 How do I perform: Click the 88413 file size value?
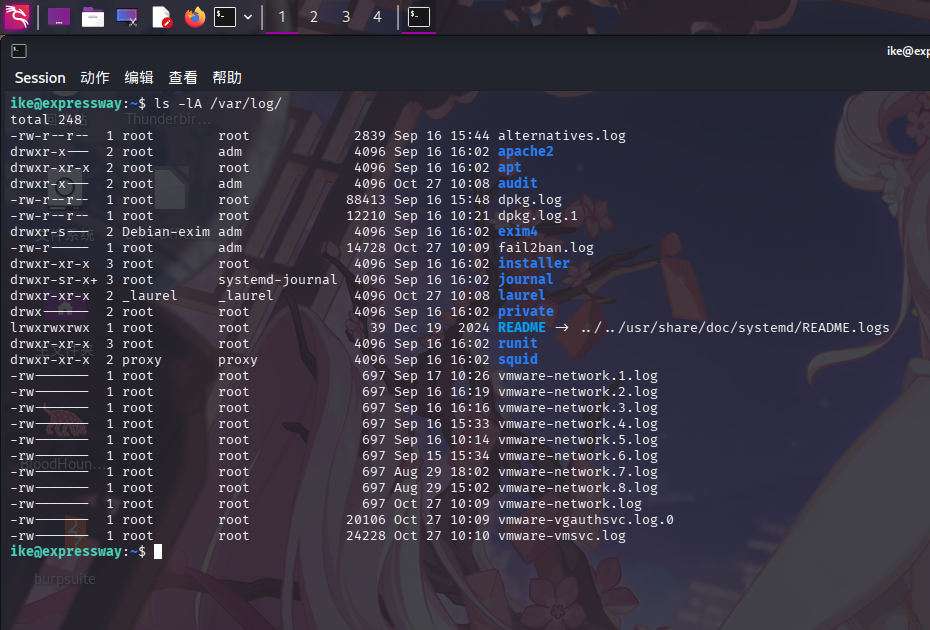click(x=366, y=200)
